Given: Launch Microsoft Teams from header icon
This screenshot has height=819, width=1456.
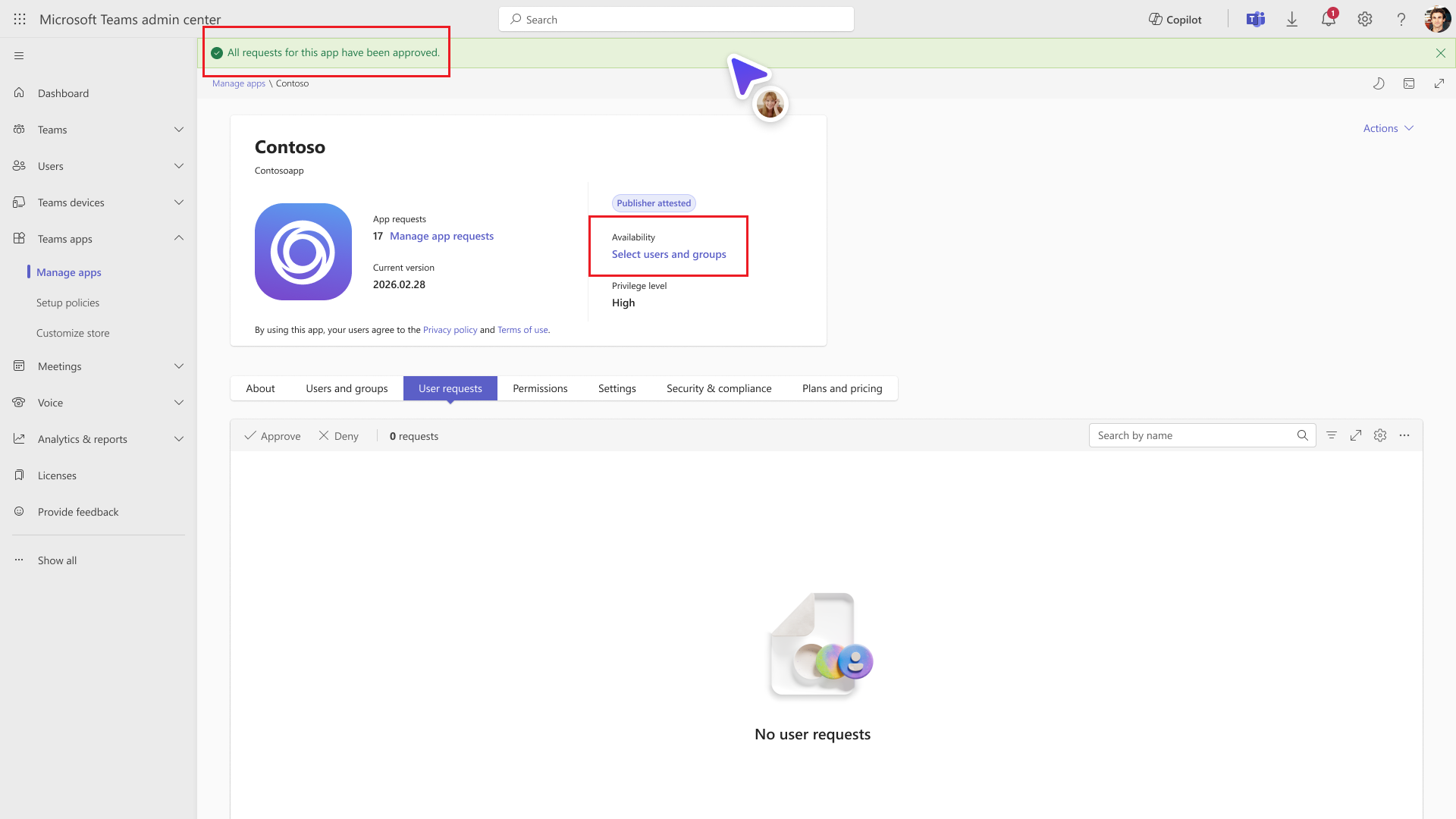Looking at the screenshot, I should [x=1256, y=20].
